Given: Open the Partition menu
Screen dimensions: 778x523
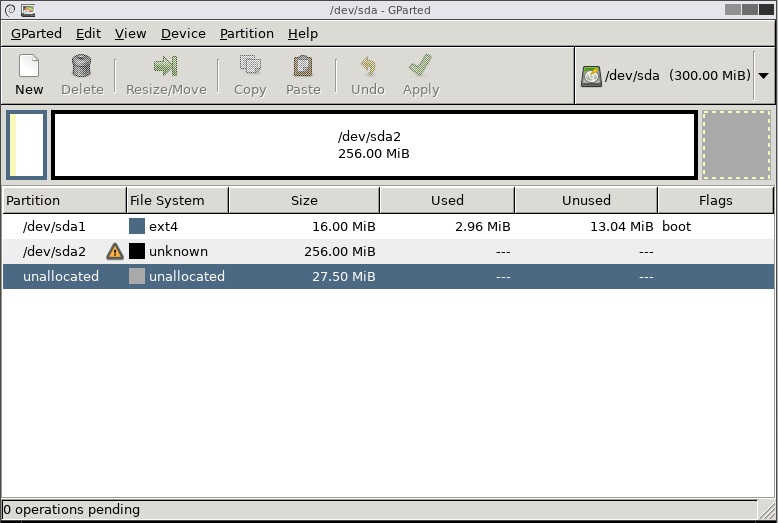Looking at the screenshot, I should click(x=247, y=34).
